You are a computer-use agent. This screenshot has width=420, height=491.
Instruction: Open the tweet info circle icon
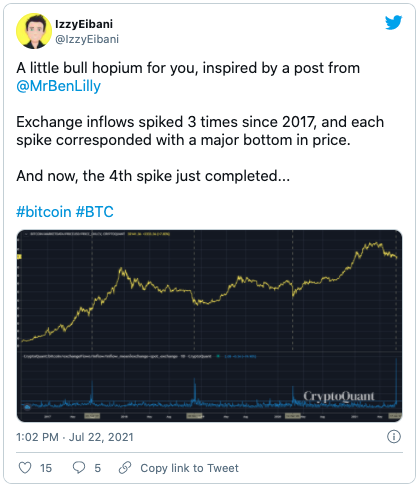coord(394,437)
